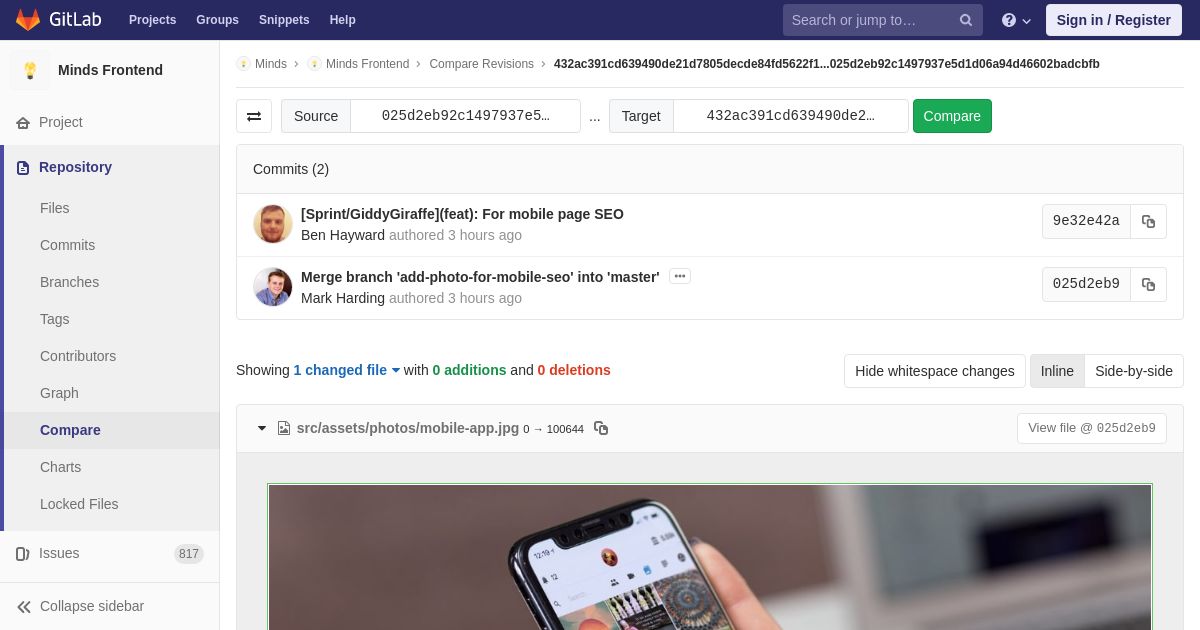Switch to Inline diff view
Screen dimensions: 1200x630
click(1057, 371)
